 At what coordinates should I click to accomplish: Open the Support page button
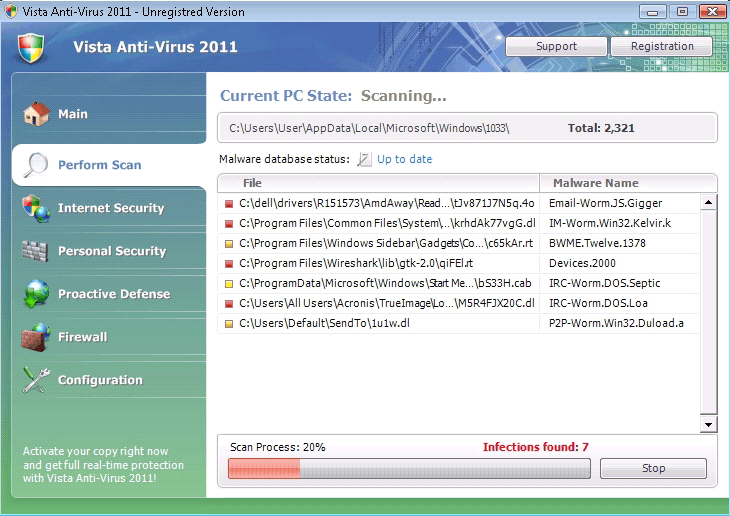pyautogui.click(x=556, y=46)
